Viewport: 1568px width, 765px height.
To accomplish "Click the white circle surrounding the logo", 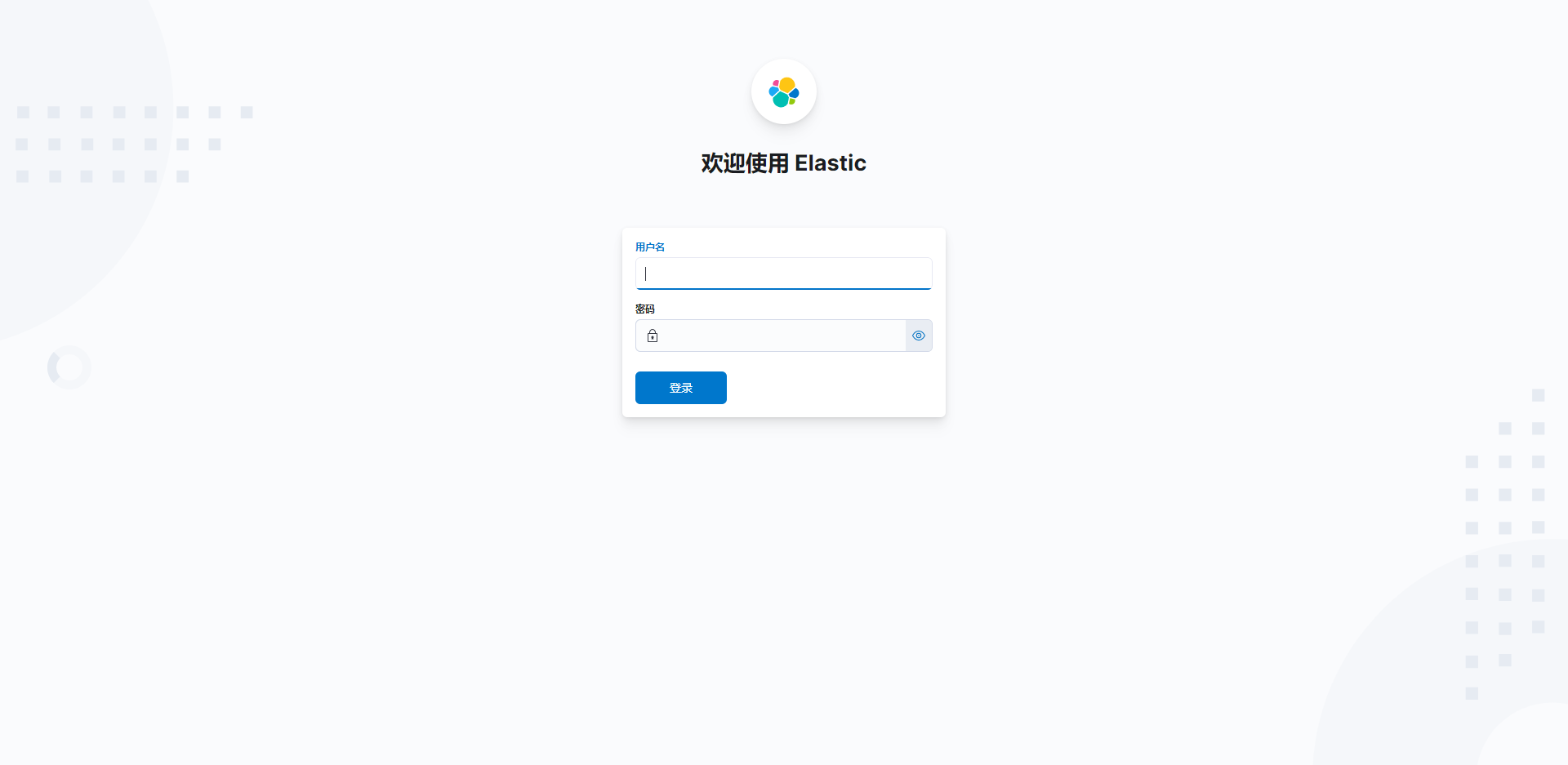I will pyautogui.click(x=784, y=91).
